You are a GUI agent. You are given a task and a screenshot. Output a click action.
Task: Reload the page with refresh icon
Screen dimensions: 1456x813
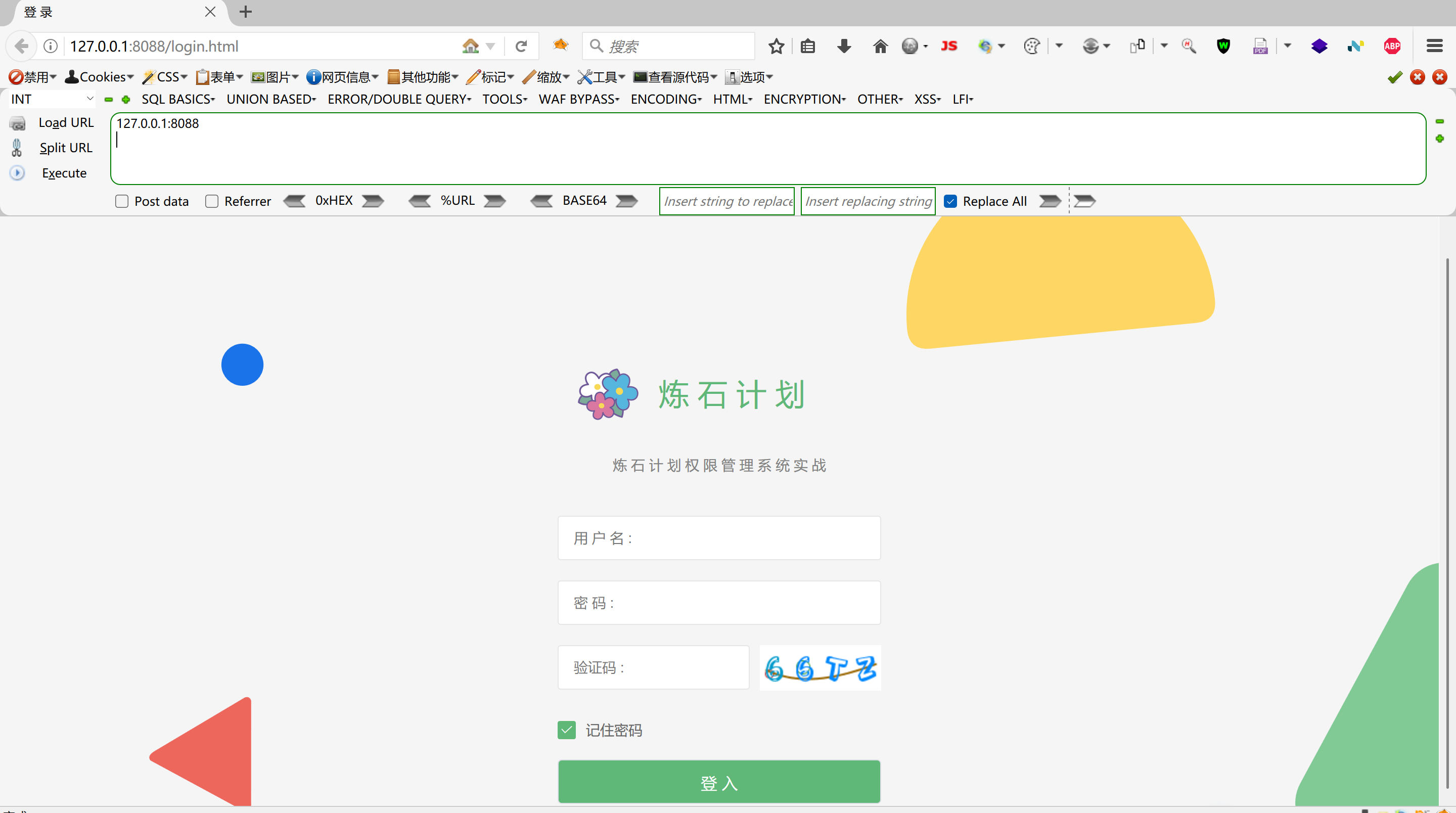(521, 47)
